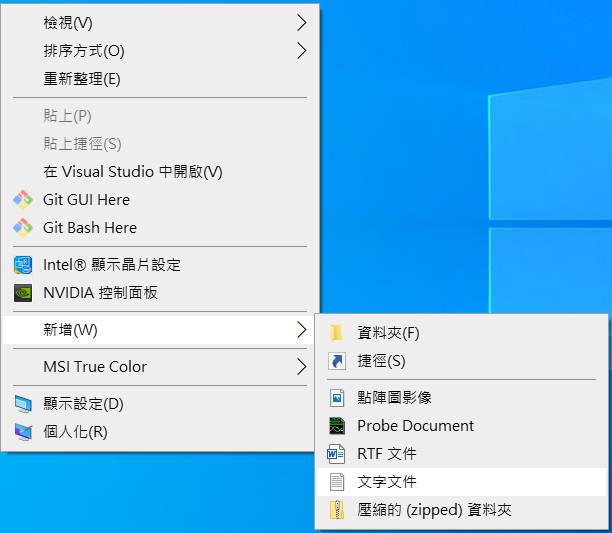Select 重新整理(E) to refresh desktop

click(160, 79)
